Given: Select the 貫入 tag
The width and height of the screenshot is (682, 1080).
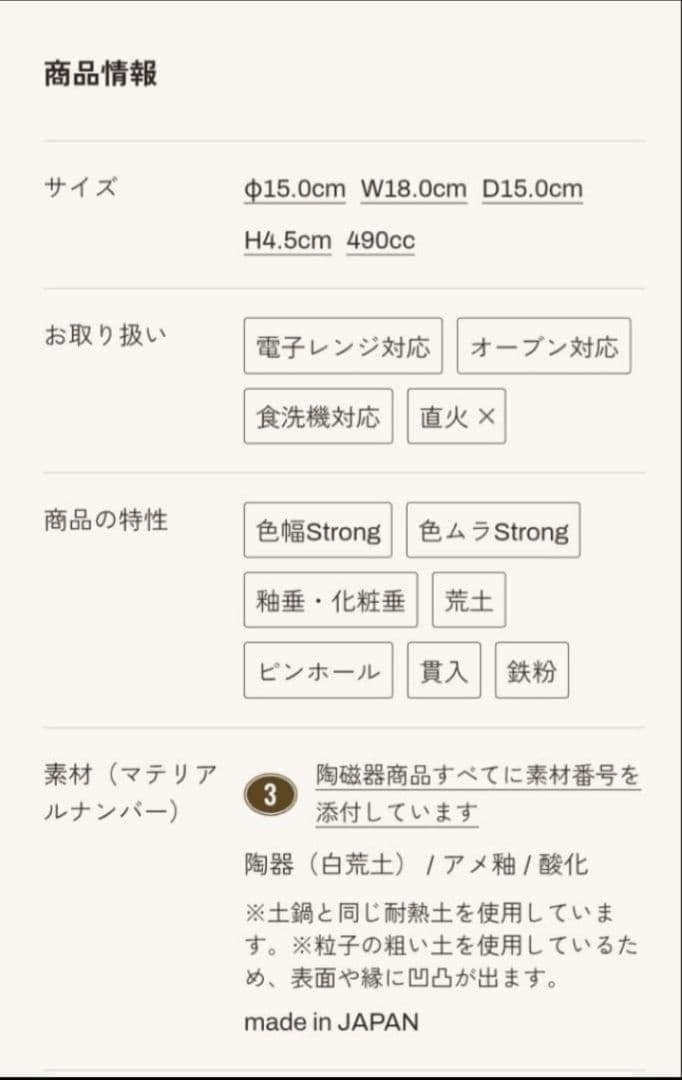Looking at the screenshot, I should 444,670.
